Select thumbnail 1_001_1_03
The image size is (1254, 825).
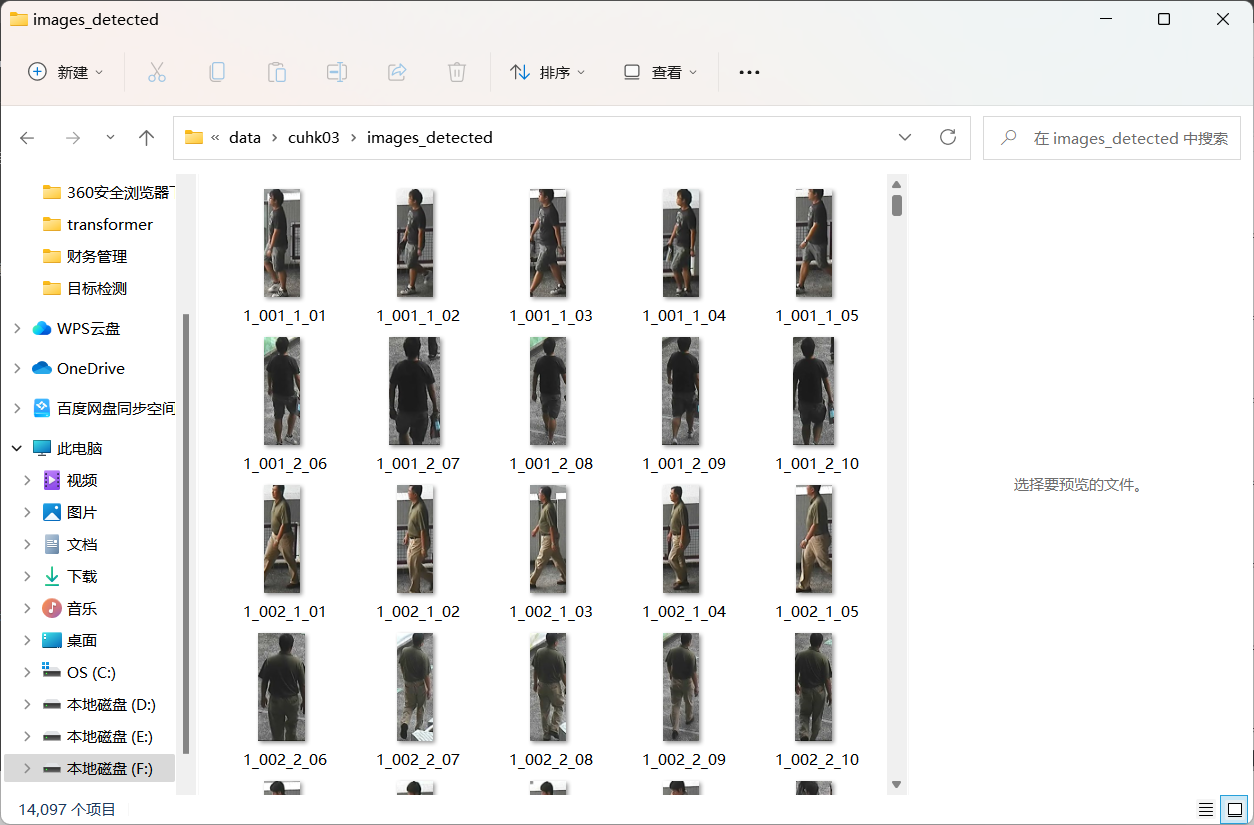coord(548,243)
